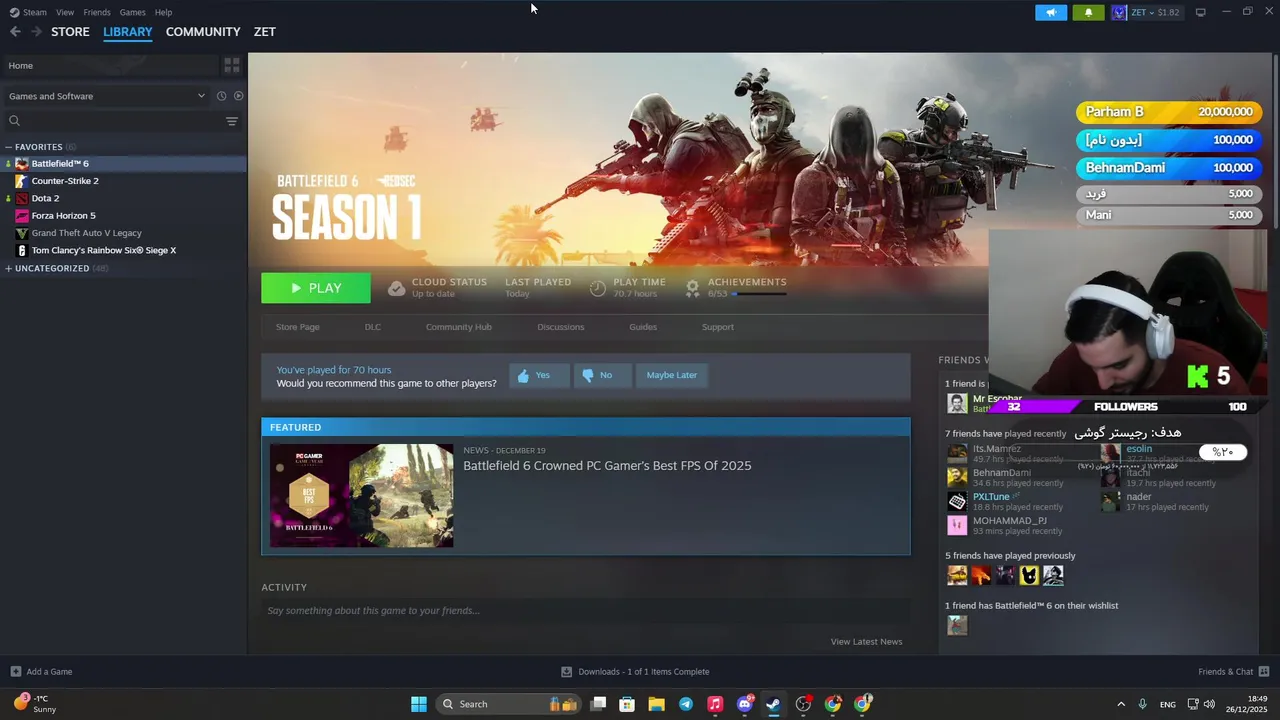Open the View menu
Image resolution: width=1280 pixels, height=720 pixels.
pyautogui.click(x=65, y=12)
